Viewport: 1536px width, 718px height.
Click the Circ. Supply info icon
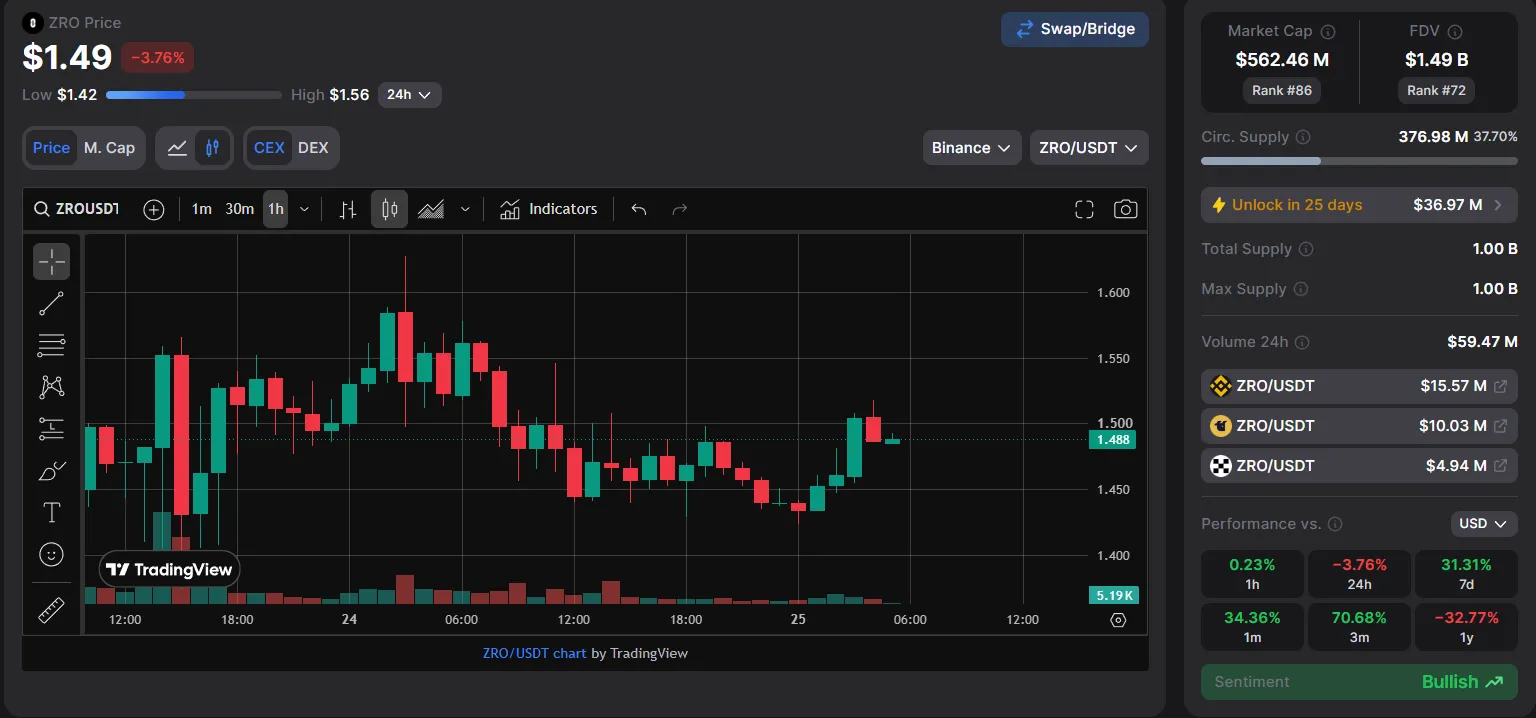click(x=1303, y=137)
